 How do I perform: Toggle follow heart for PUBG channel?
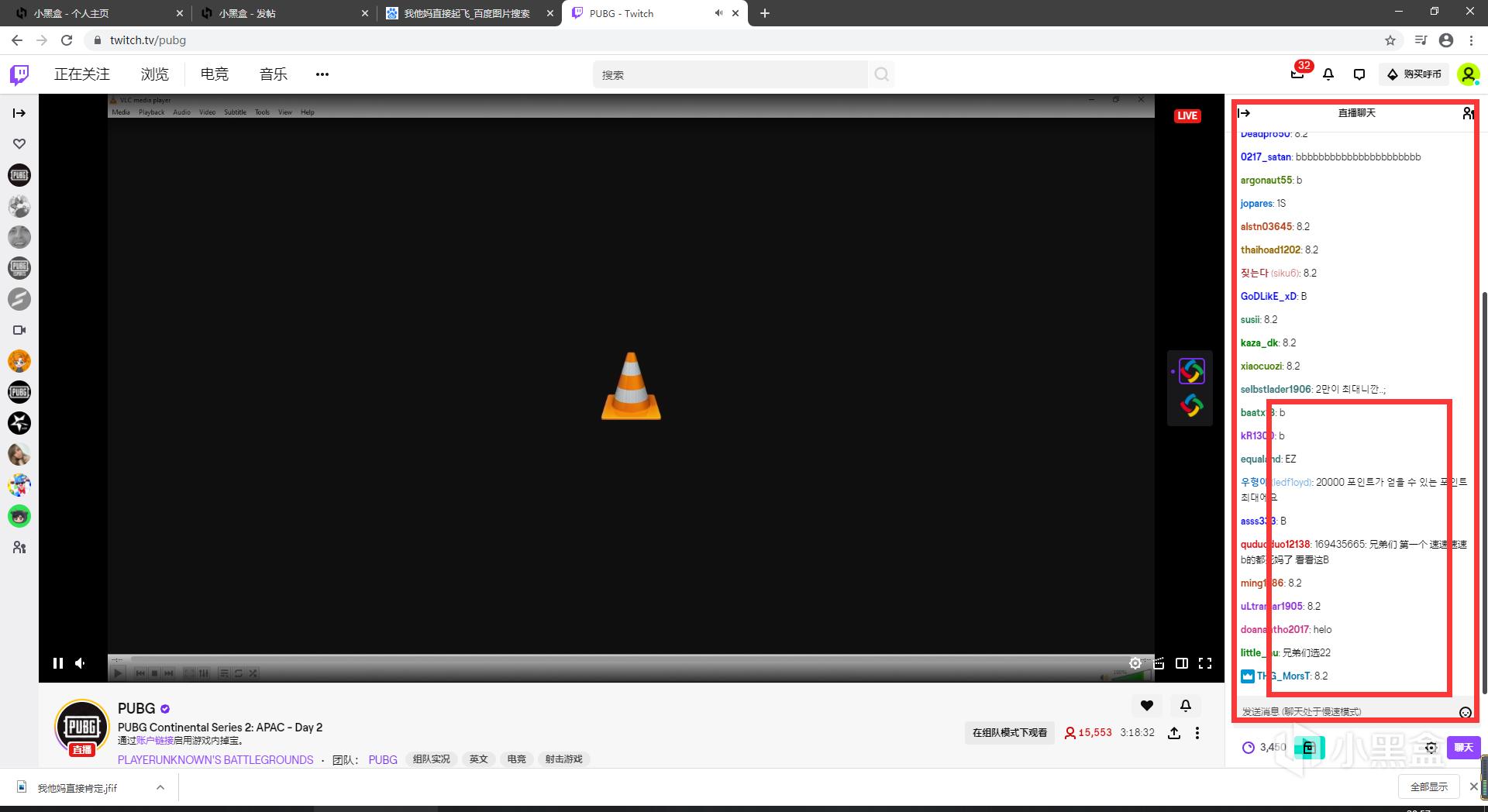pos(1147,705)
